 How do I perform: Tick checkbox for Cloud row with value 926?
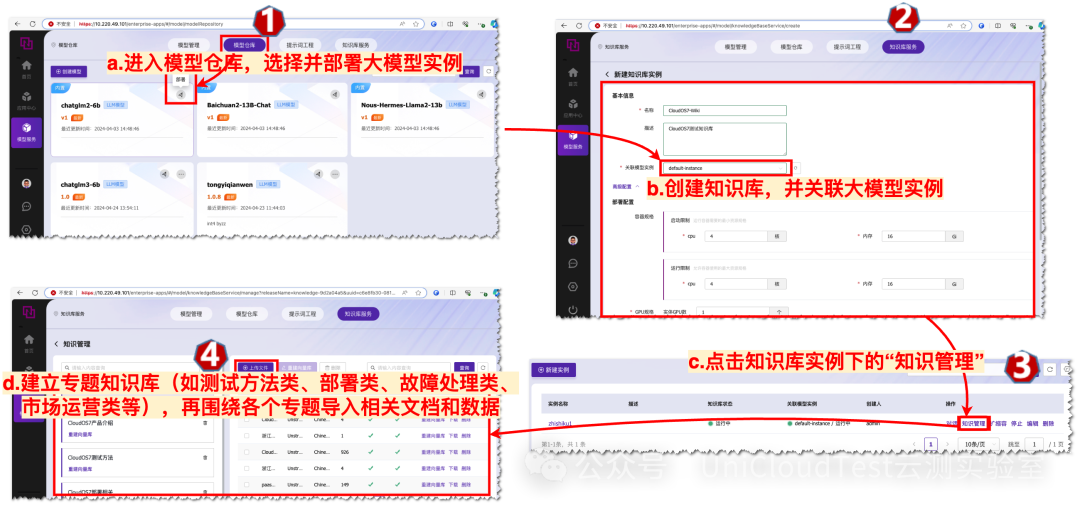(x=247, y=452)
